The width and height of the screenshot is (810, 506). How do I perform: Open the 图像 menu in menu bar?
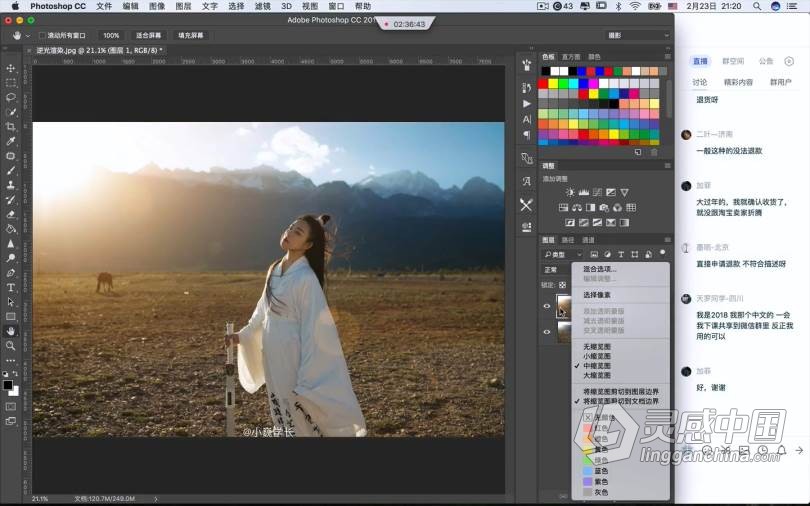[x=157, y=6]
